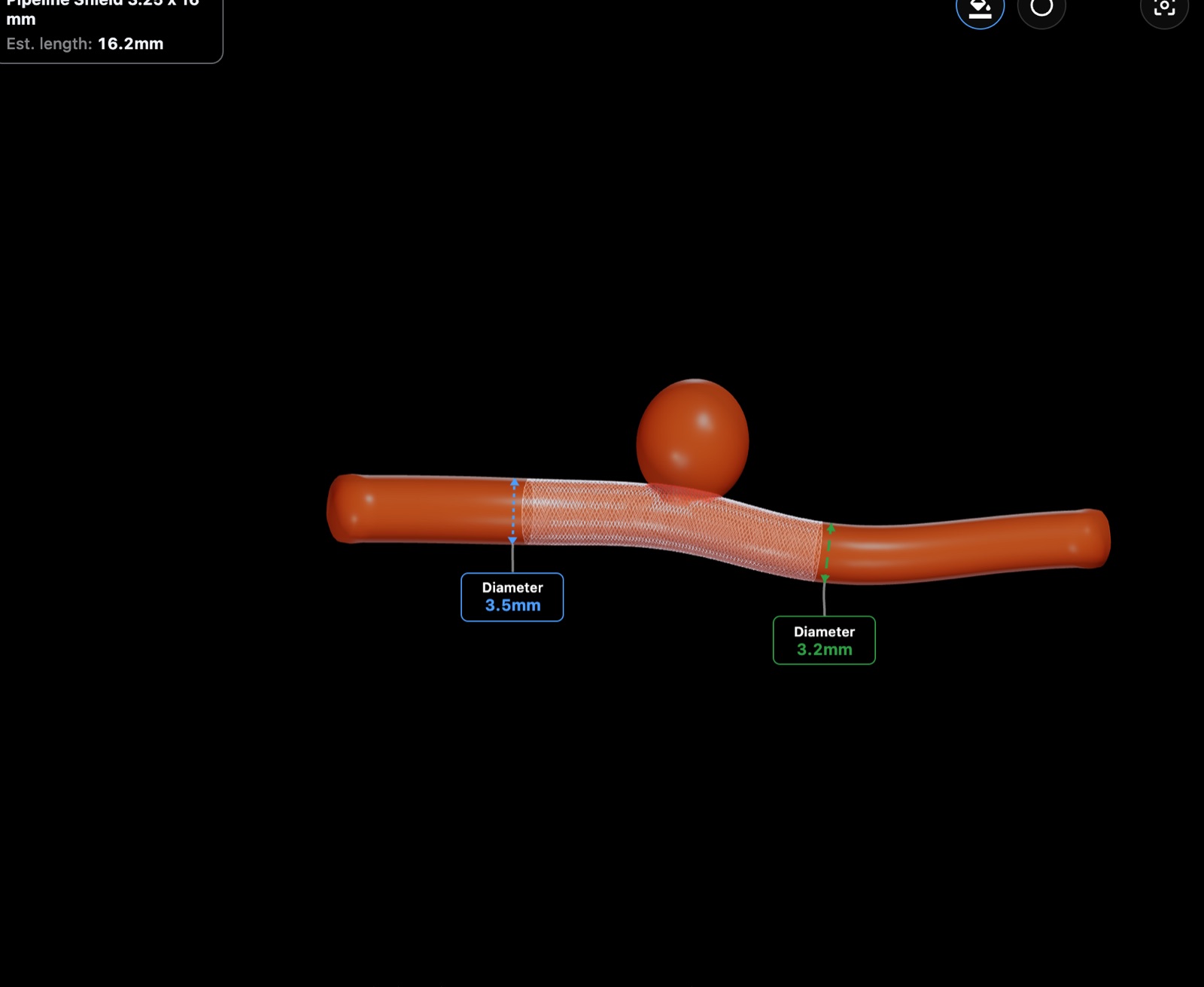
Task: Click the hollow circle icon button
Action: pos(1041,8)
